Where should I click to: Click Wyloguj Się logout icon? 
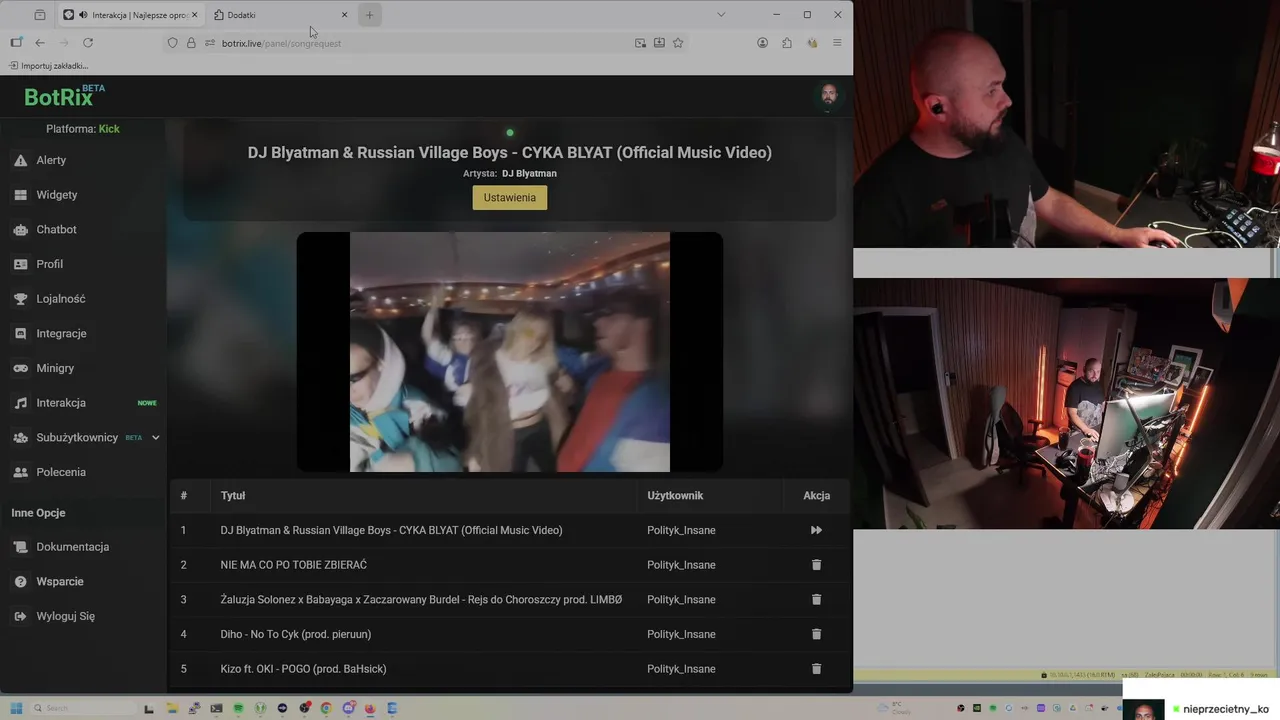[x=20, y=616]
